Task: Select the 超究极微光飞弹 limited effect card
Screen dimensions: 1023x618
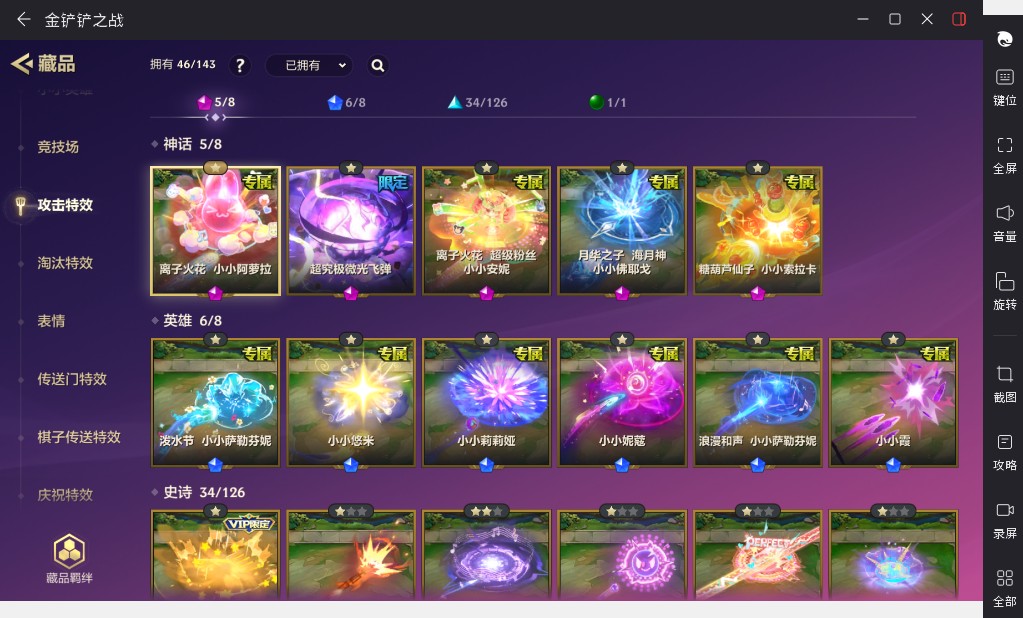Action: coord(351,230)
